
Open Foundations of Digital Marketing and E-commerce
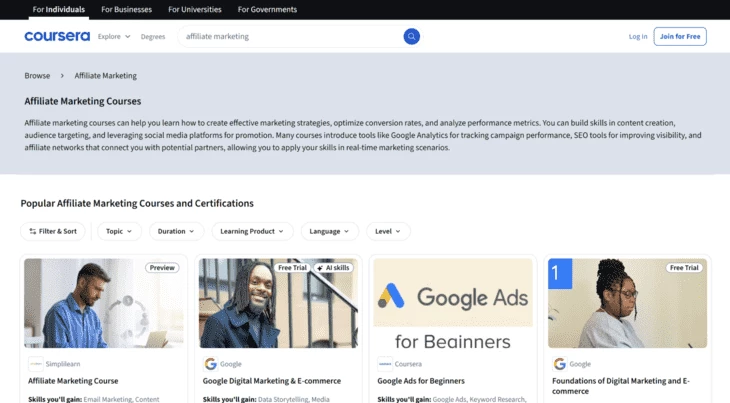(621, 386)
